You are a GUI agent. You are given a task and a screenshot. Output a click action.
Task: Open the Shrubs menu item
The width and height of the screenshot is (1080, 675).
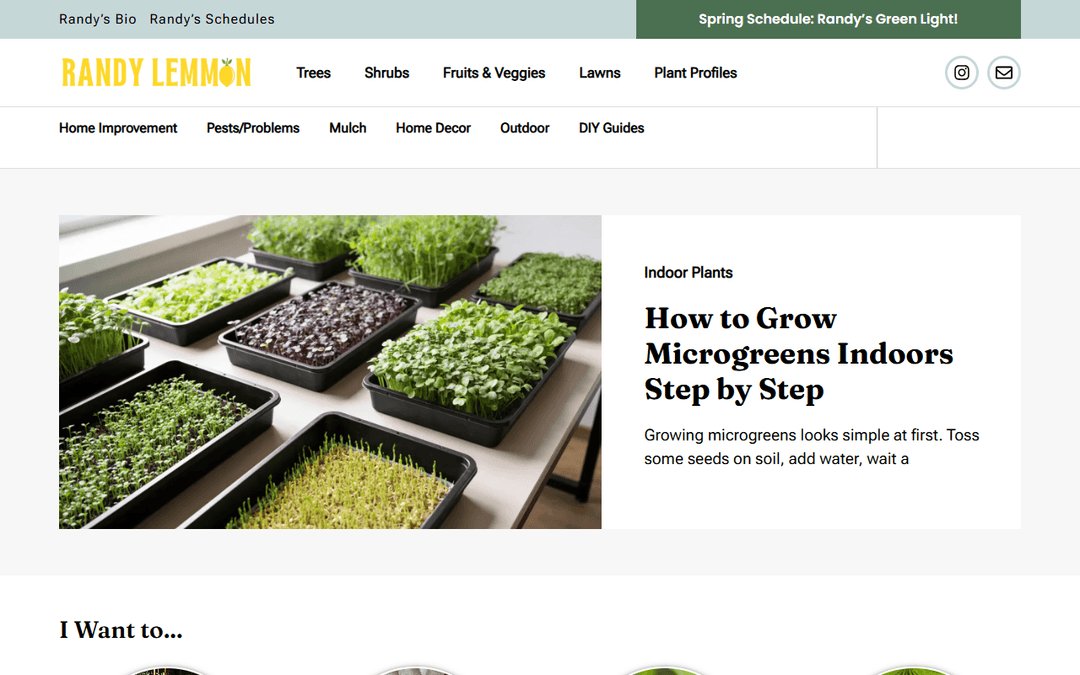(386, 73)
